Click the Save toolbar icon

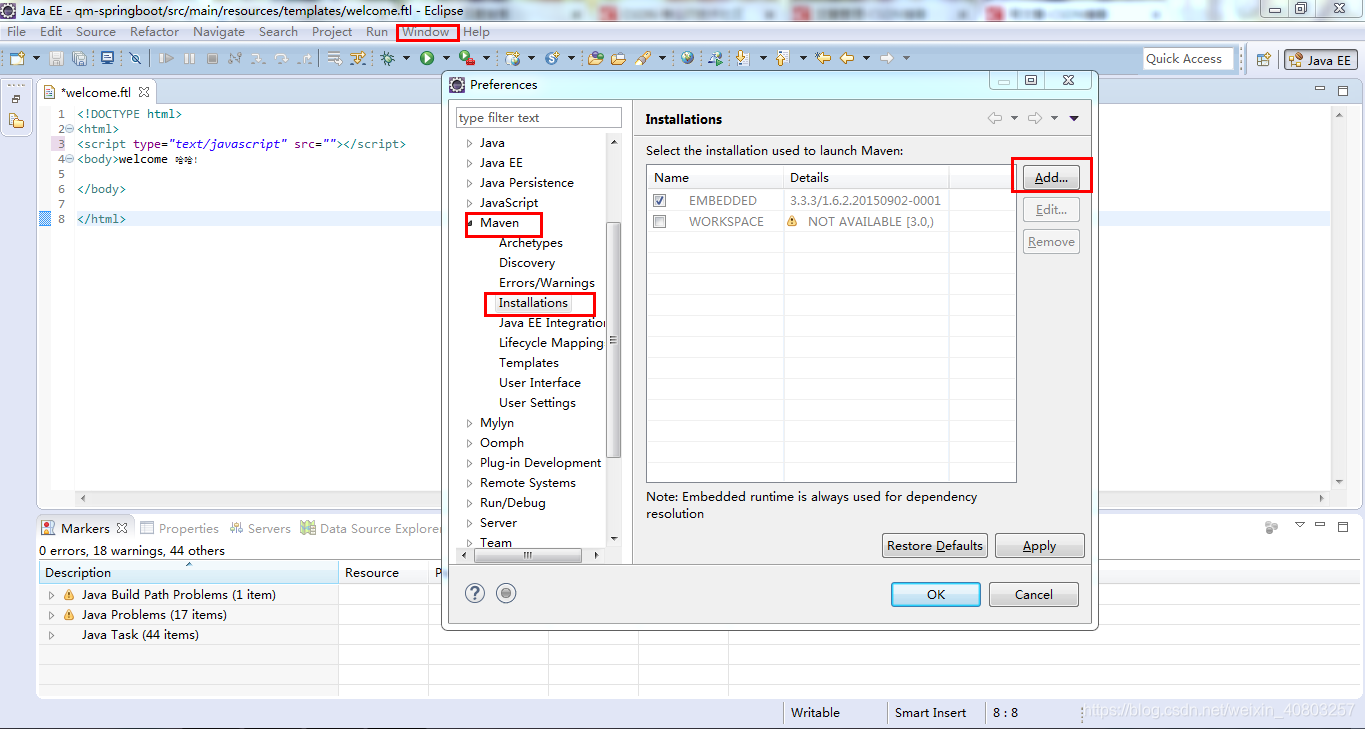(x=56, y=59)
